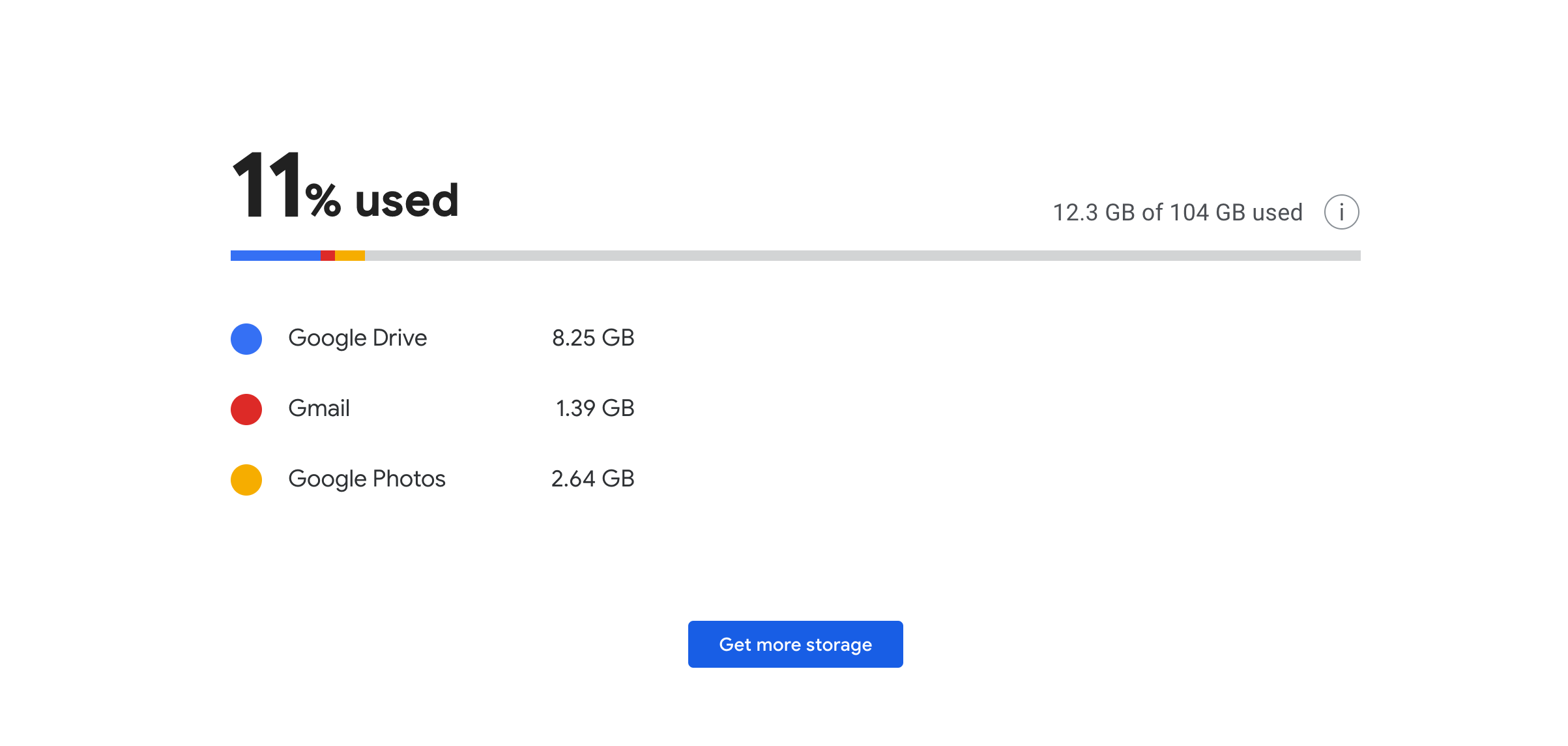The image size is (1568, 746).
Task: Click the 1.39 GB Gmail usage value
Action: (595, 408)
